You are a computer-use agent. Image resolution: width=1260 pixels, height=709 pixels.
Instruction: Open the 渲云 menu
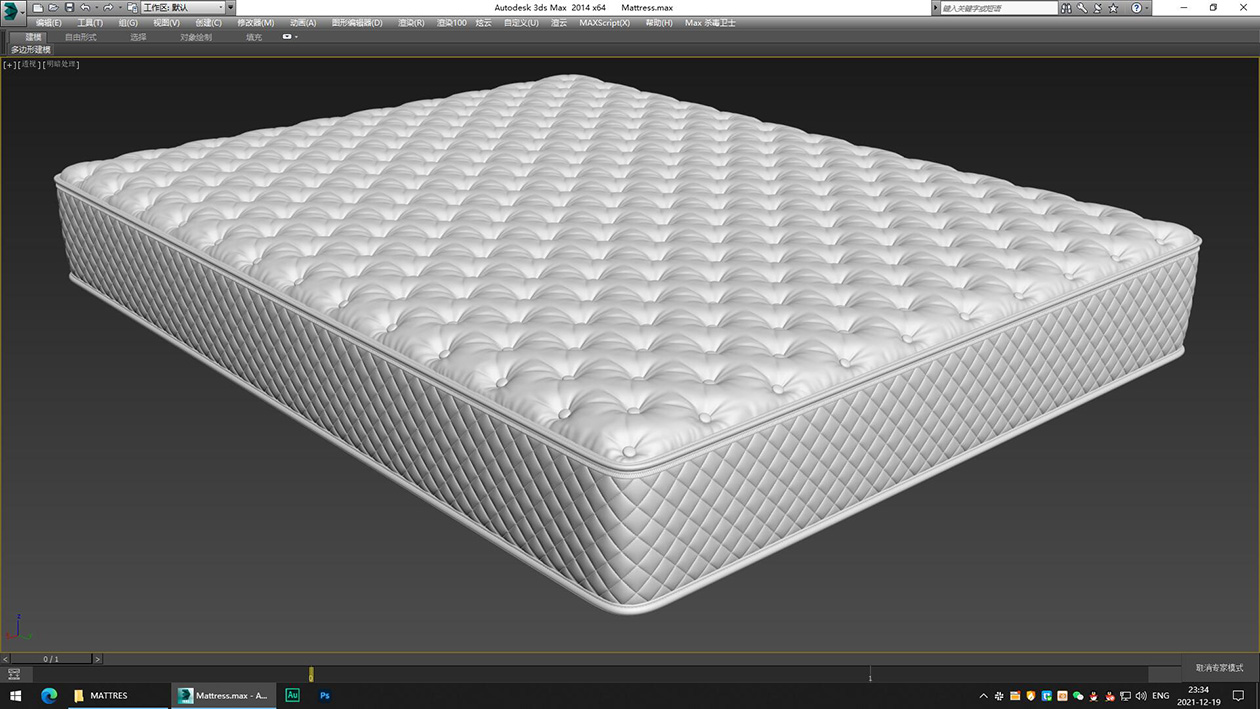click(x=559, y=23)
